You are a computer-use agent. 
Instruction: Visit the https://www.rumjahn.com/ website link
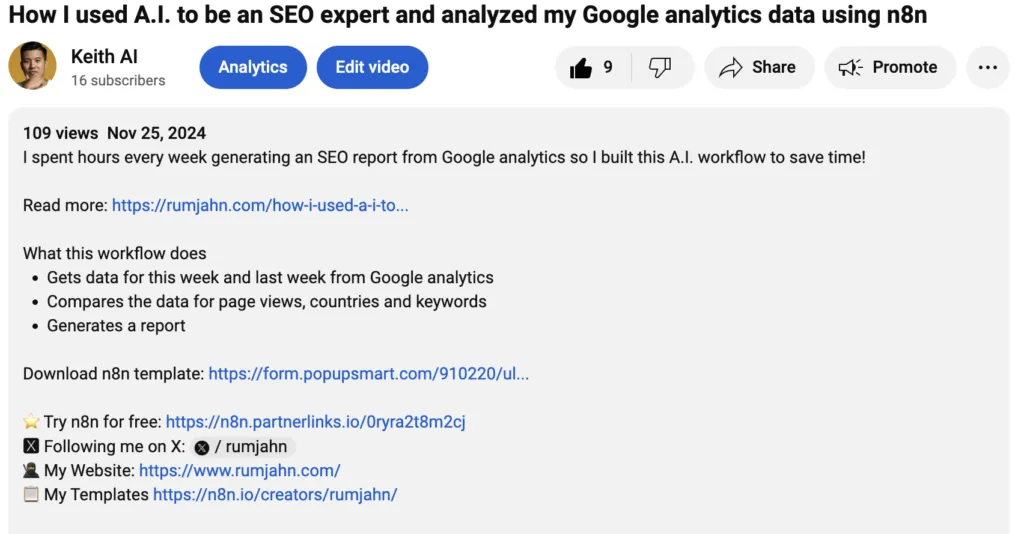point(240,470)
